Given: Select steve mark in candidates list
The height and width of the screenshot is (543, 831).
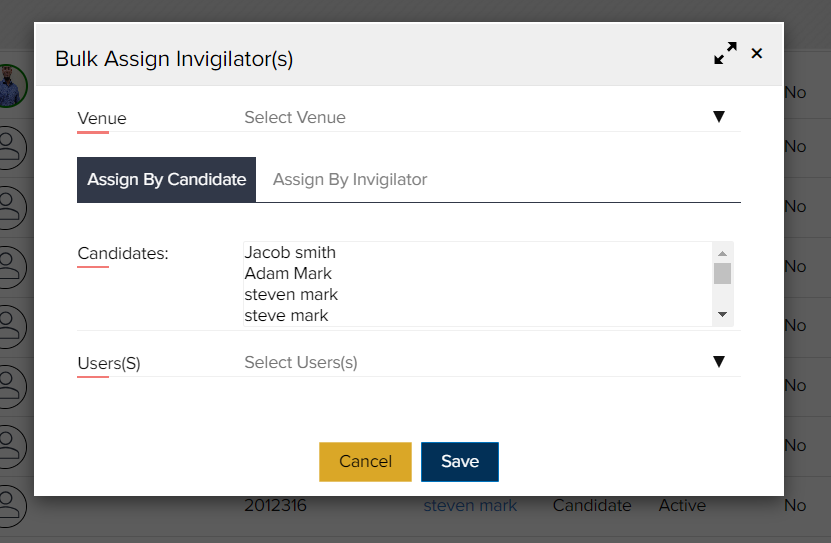Looking at the screenshot, I should (x=286, y=316).
